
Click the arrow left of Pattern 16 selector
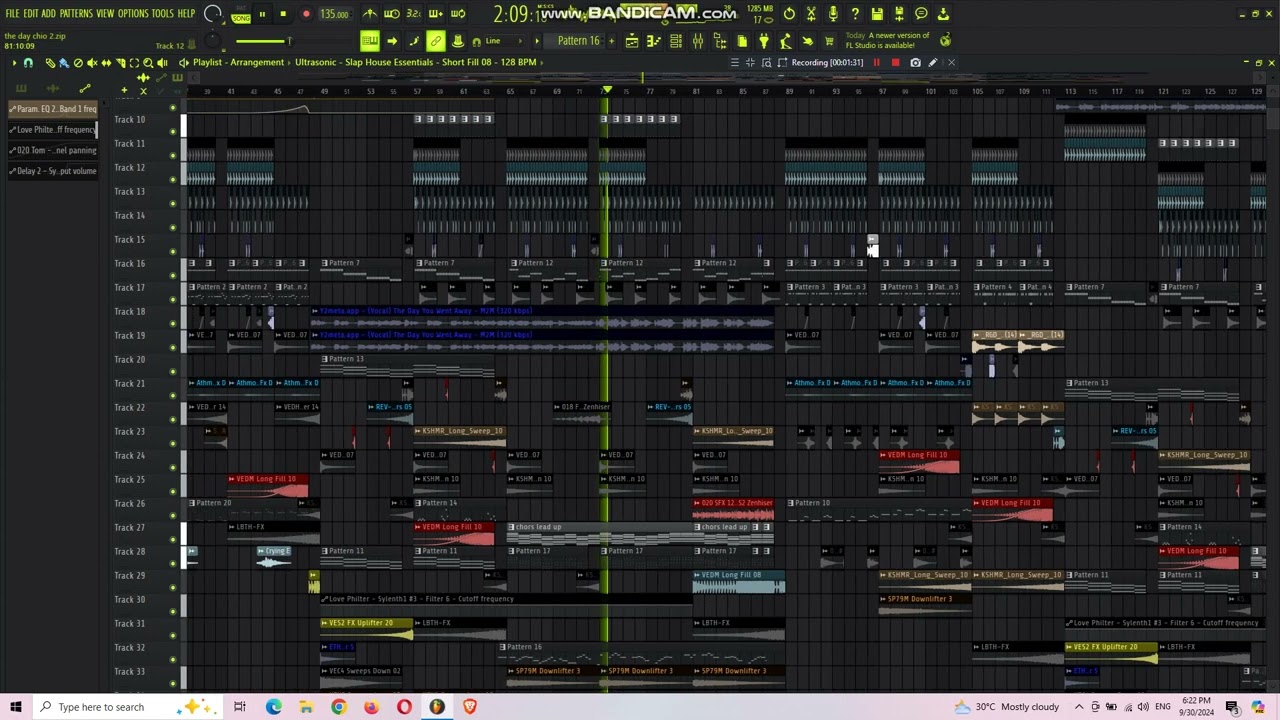[x=538, y=41]
